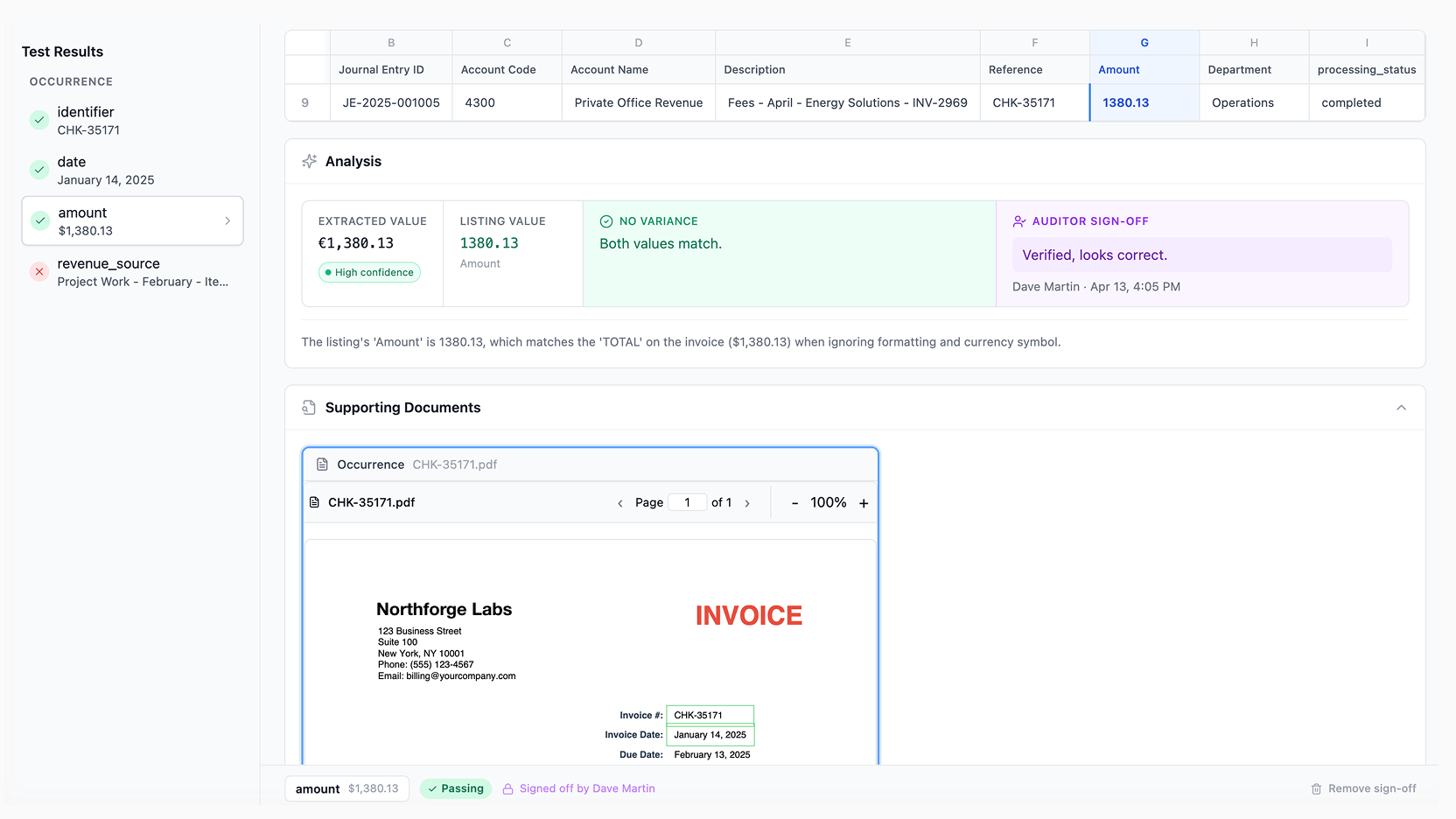Click the lock icon next to Dave Martin sign-off
1456x819 pixels.
coord(508,788)
